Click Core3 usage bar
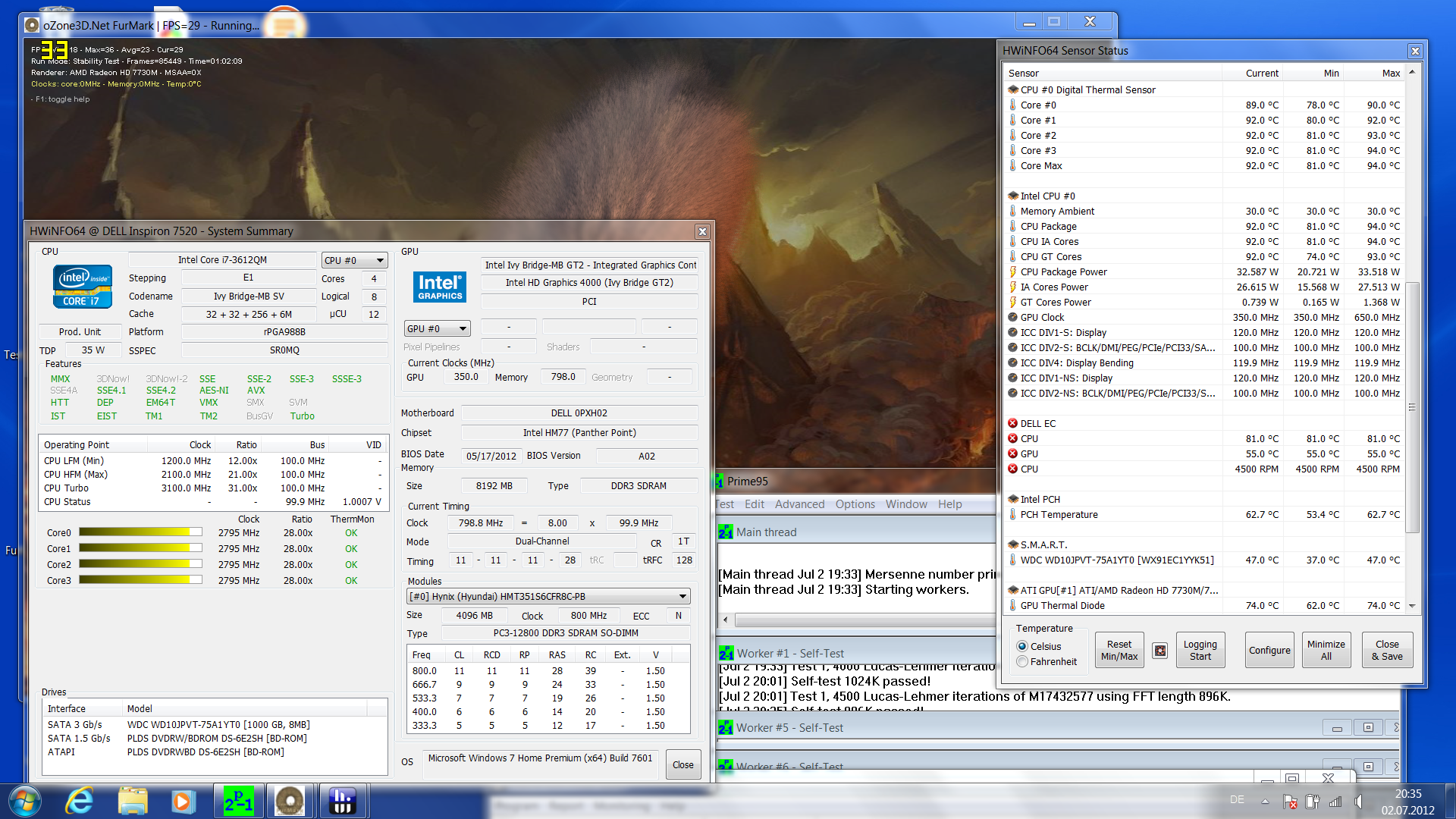 coord(140,580)
